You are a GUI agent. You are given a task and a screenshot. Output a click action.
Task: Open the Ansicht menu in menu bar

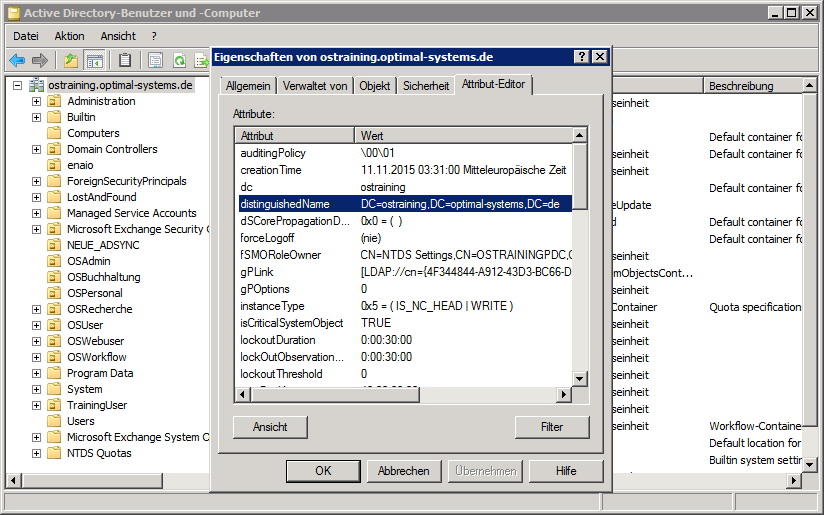118,36
